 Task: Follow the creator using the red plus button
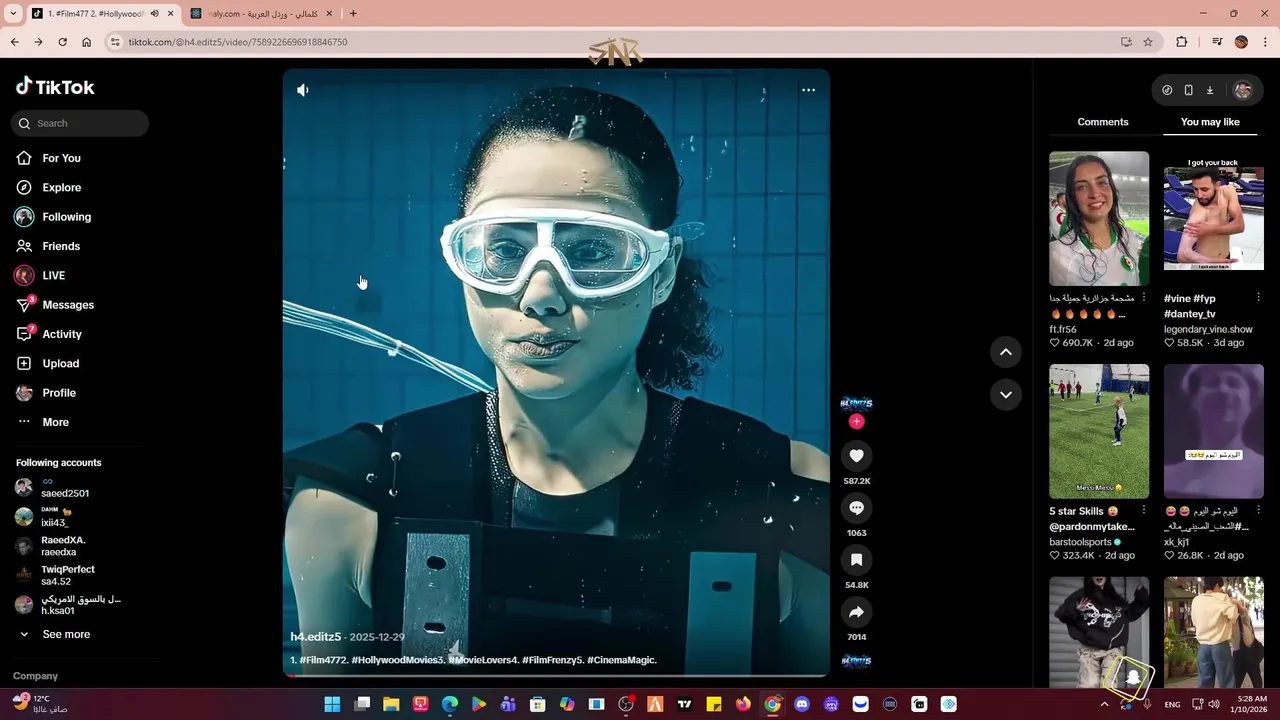pyautogui.click(x=856, y=422)
